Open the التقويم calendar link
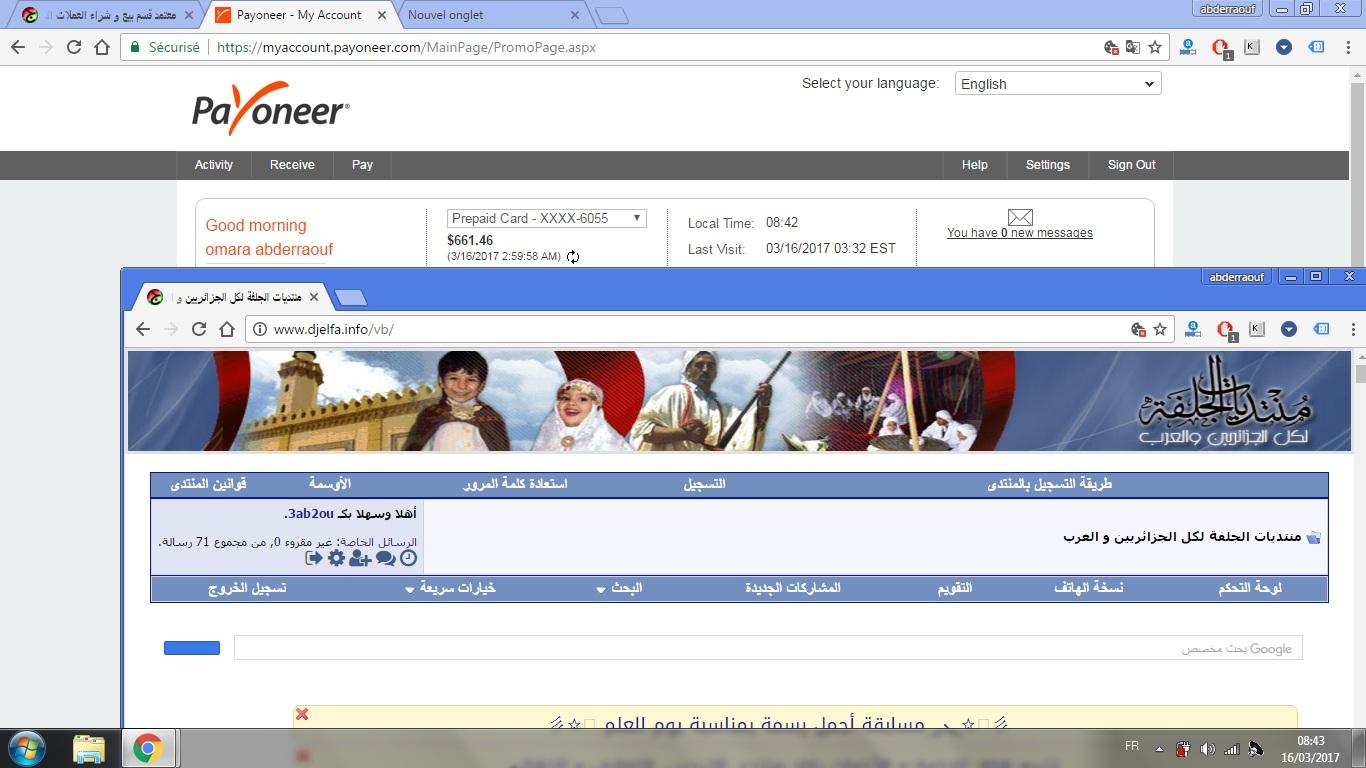 [x=955, y=588]
